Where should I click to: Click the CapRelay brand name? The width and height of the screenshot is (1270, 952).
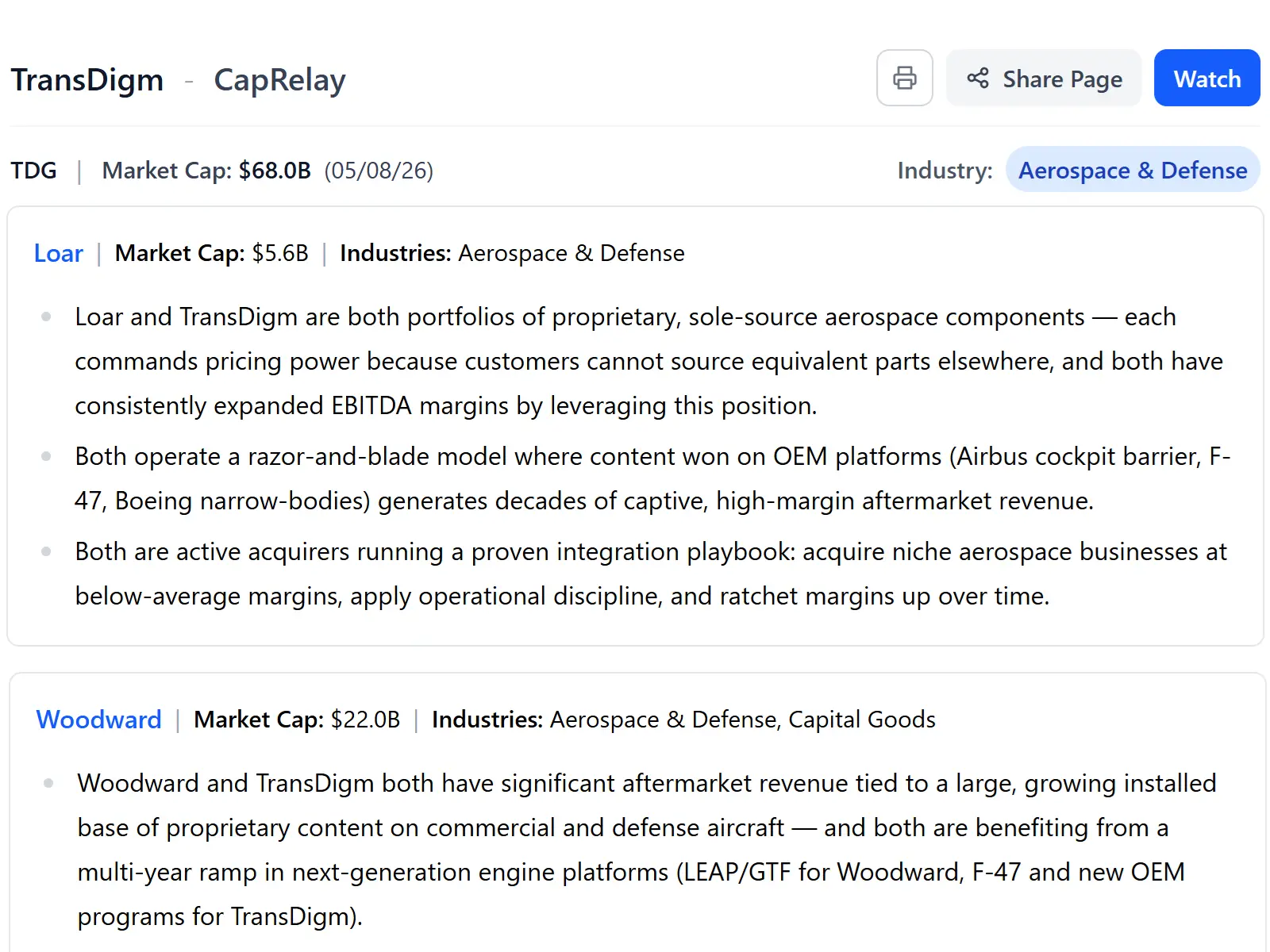click(279, 80)
